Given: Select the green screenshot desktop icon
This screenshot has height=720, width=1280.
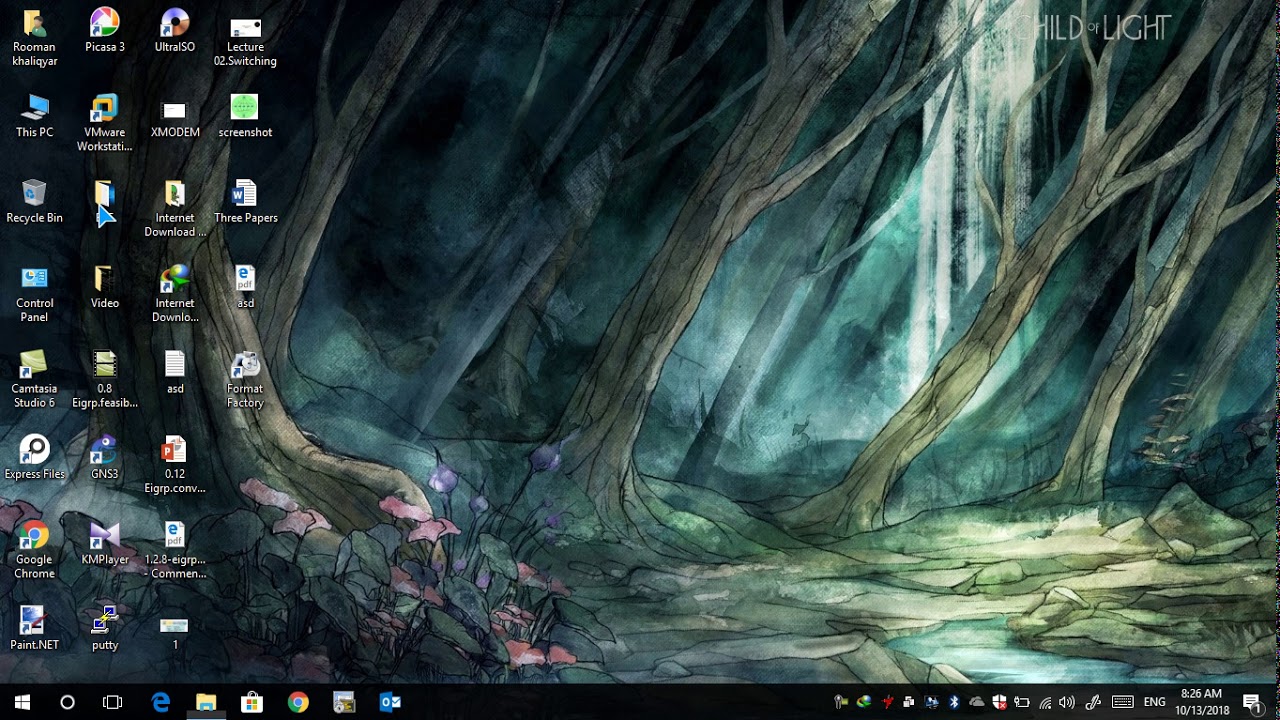Looking at the screenshot, I should pos(245,115).
